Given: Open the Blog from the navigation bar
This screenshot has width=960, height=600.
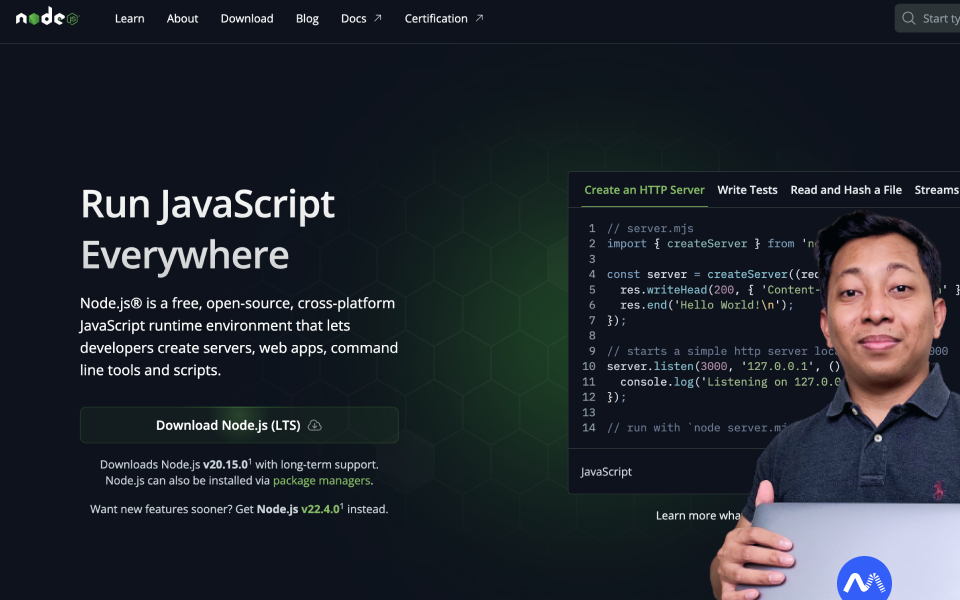Looking at the screenshot, I should coord(307,18).
